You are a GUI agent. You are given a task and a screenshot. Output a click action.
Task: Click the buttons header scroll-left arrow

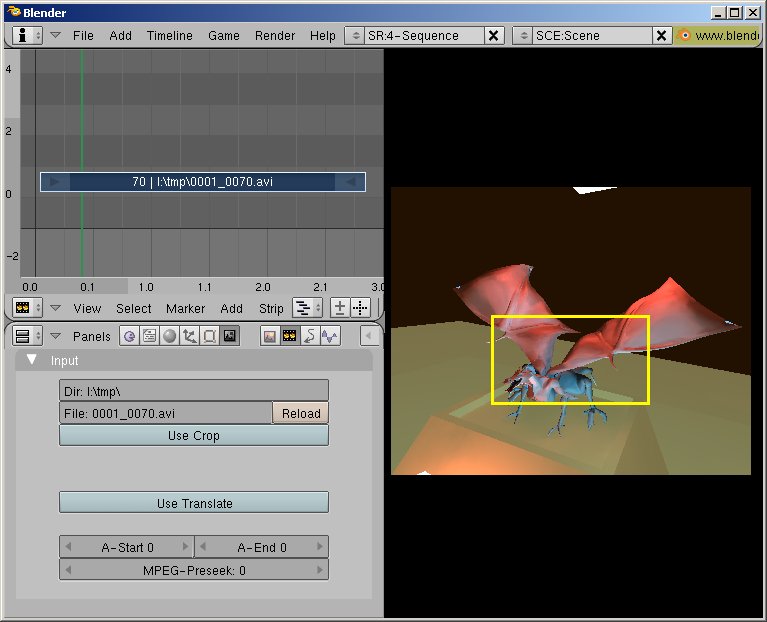click(x=368, y=336)
